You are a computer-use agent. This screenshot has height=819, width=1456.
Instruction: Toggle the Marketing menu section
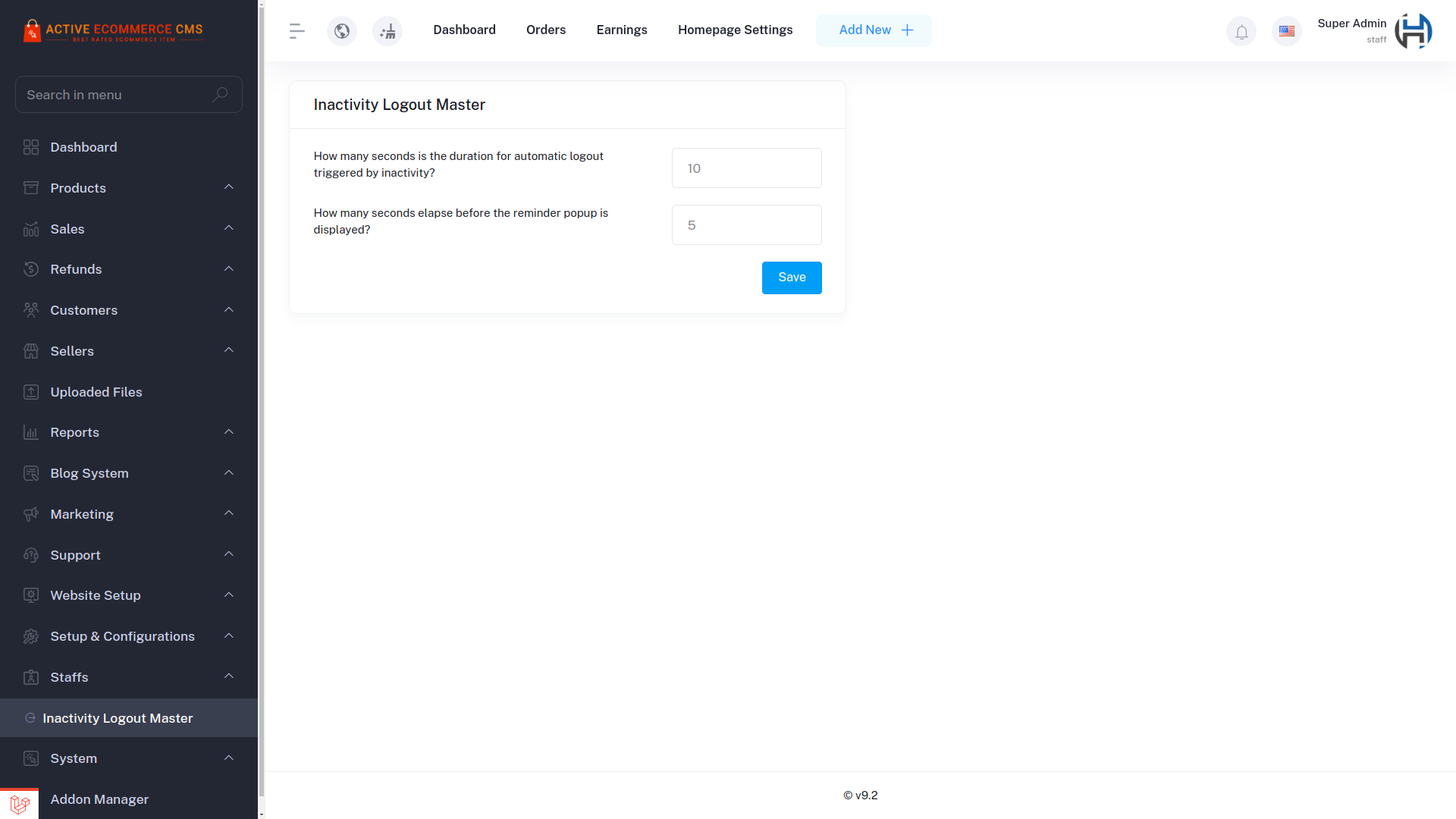[128, 514]
